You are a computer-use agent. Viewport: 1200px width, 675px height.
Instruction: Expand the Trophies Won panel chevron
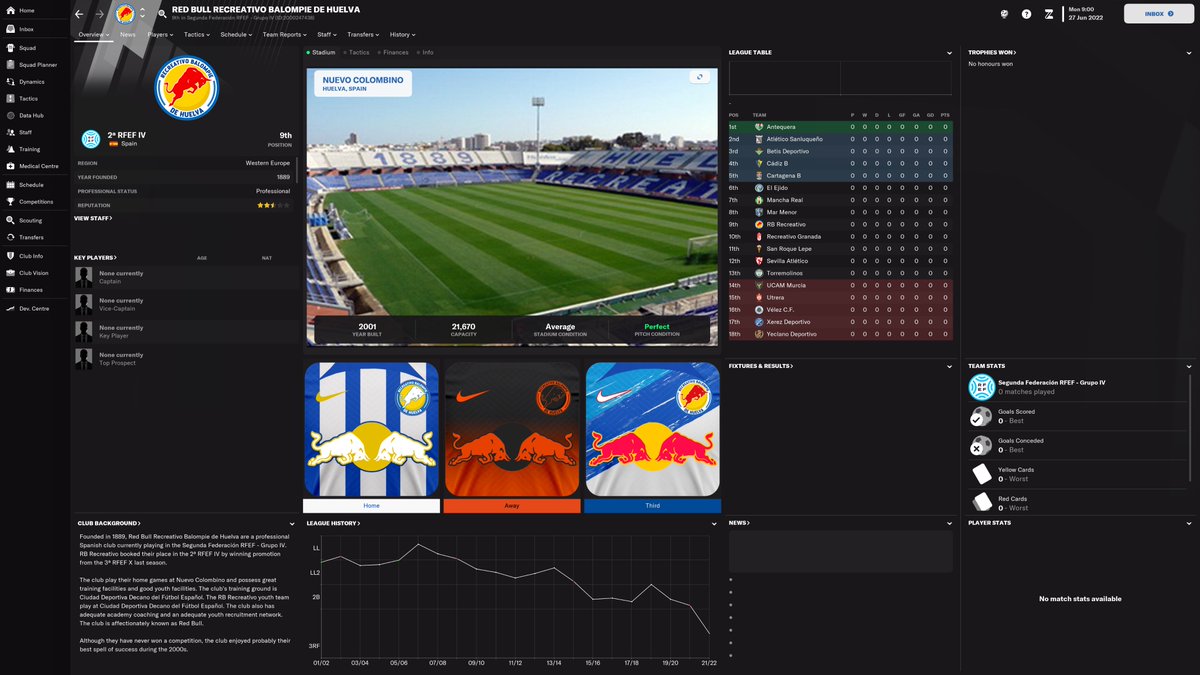(x=1188, y=53)
